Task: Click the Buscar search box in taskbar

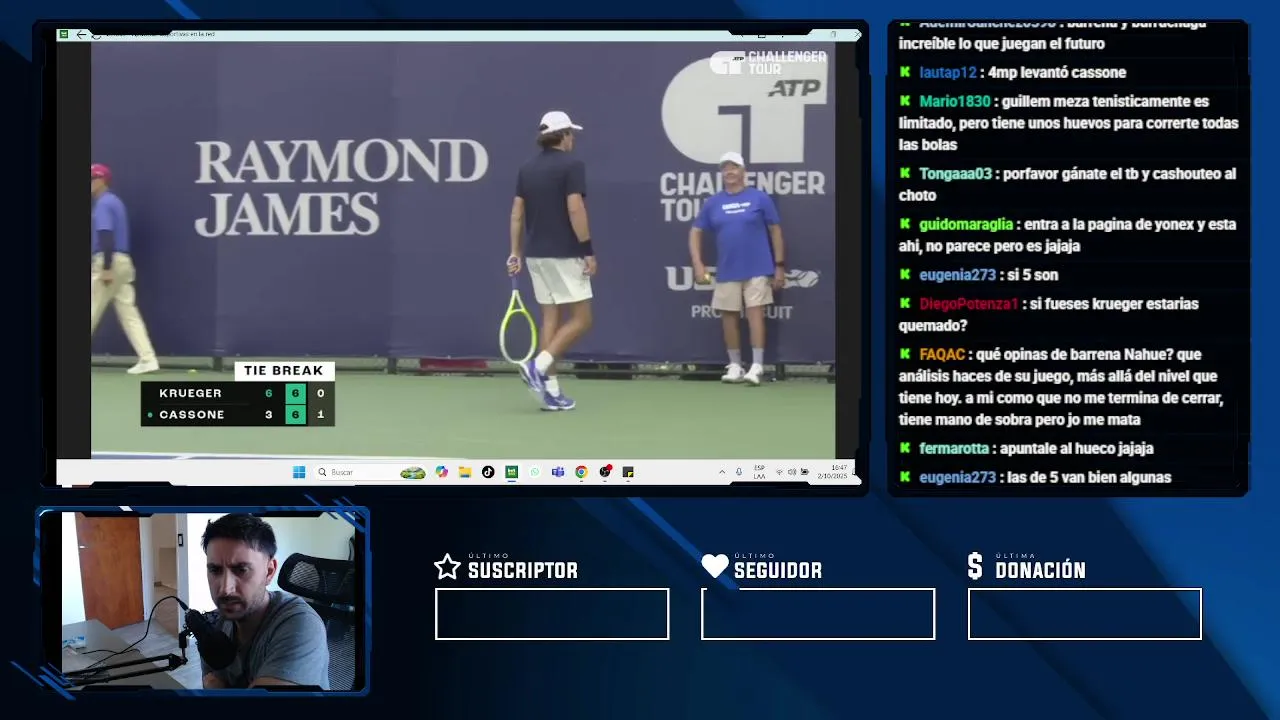Action: click(372, 472)
